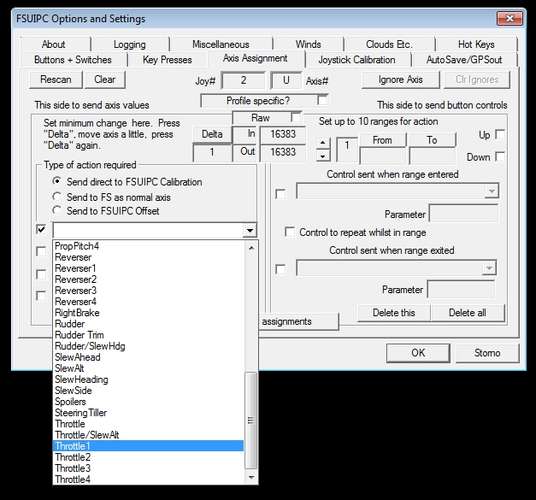Screen dimensions: 536x500
Task: Choose Reverser1 from the list
Action: 149,268
